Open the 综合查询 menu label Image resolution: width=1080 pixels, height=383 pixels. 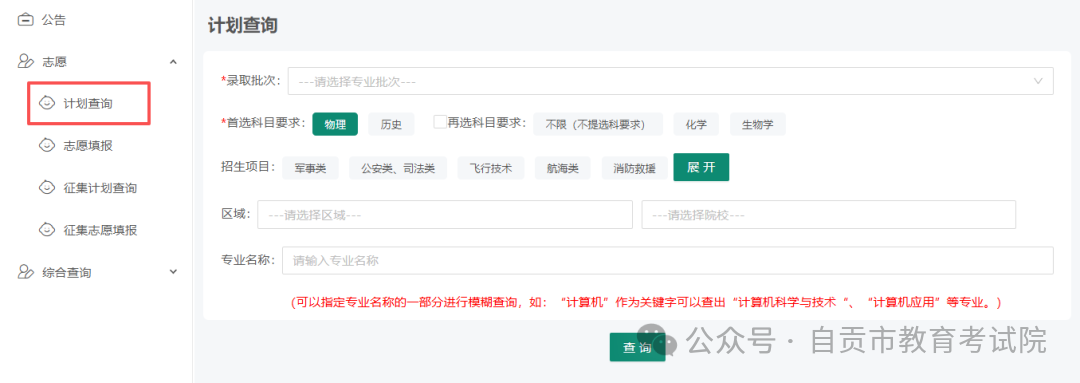pos(67,272)
